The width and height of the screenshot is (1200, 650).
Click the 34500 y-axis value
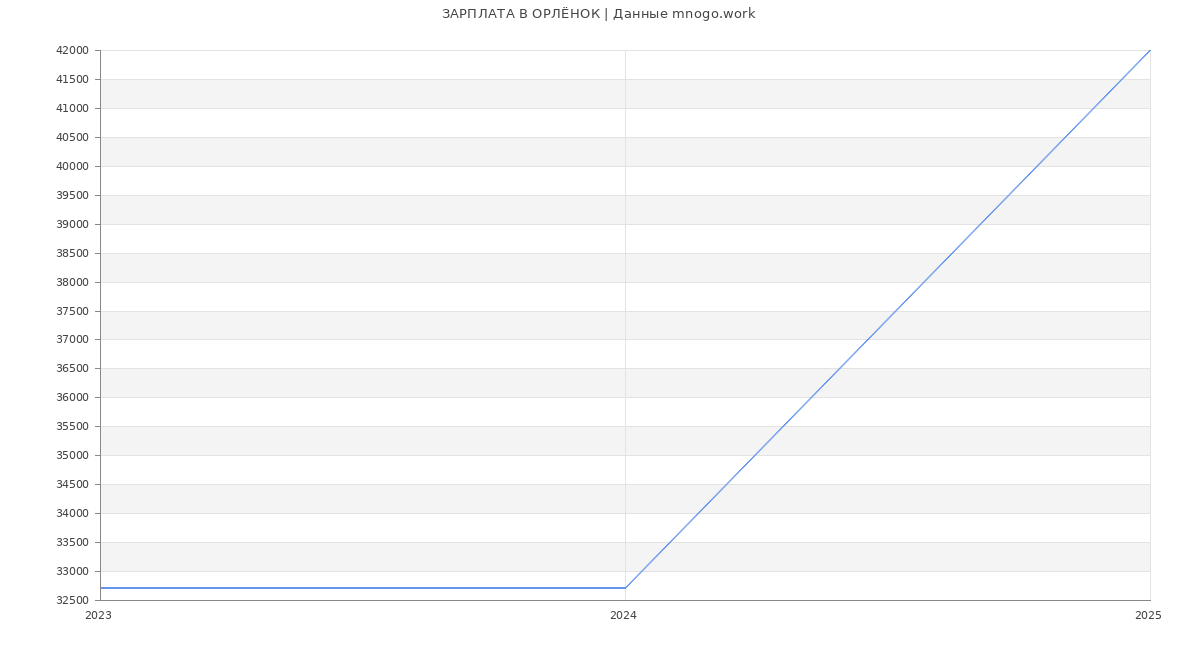(72, 485)
